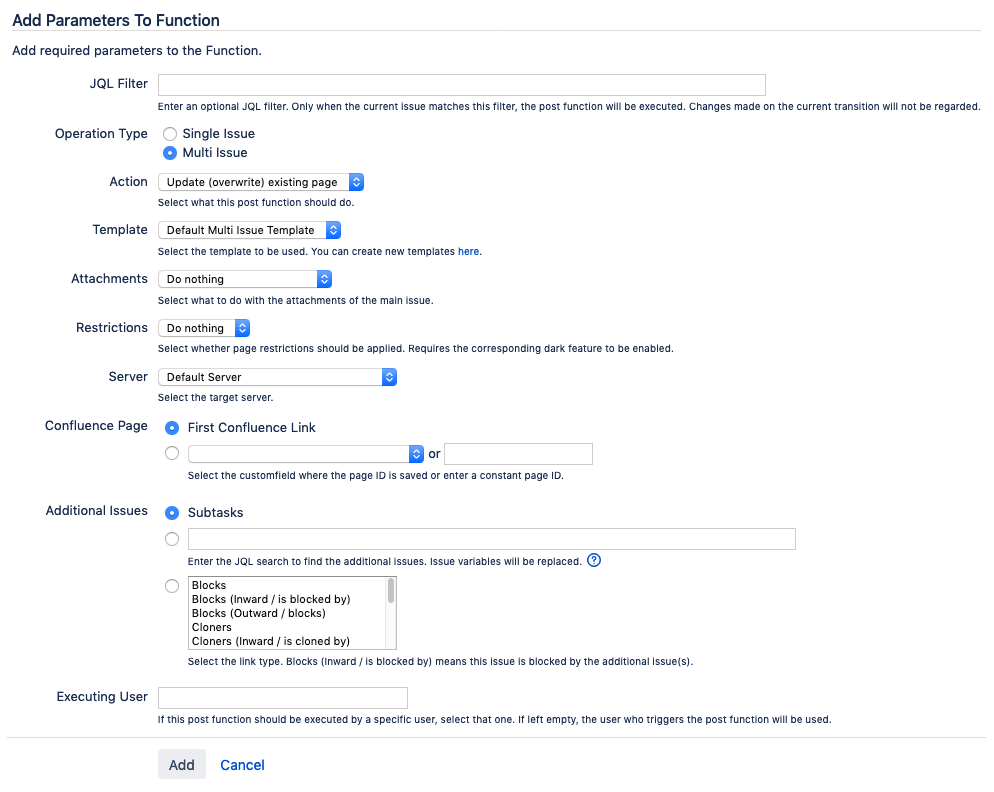Click the JQL help question mark icon
This screenshot has width=994, height=792.
point(594,561)
